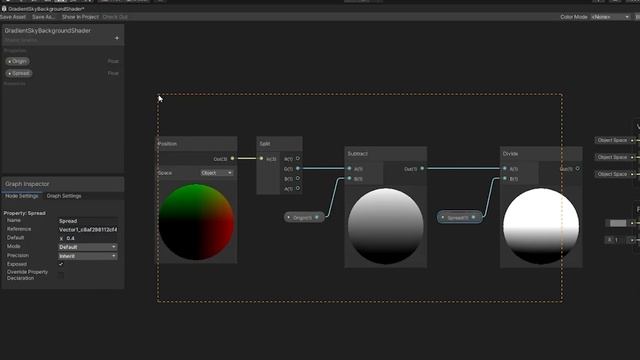Switch to the Graph Settings tab
The width and height of the screenshot is (640, 360).
click(64, 196)
